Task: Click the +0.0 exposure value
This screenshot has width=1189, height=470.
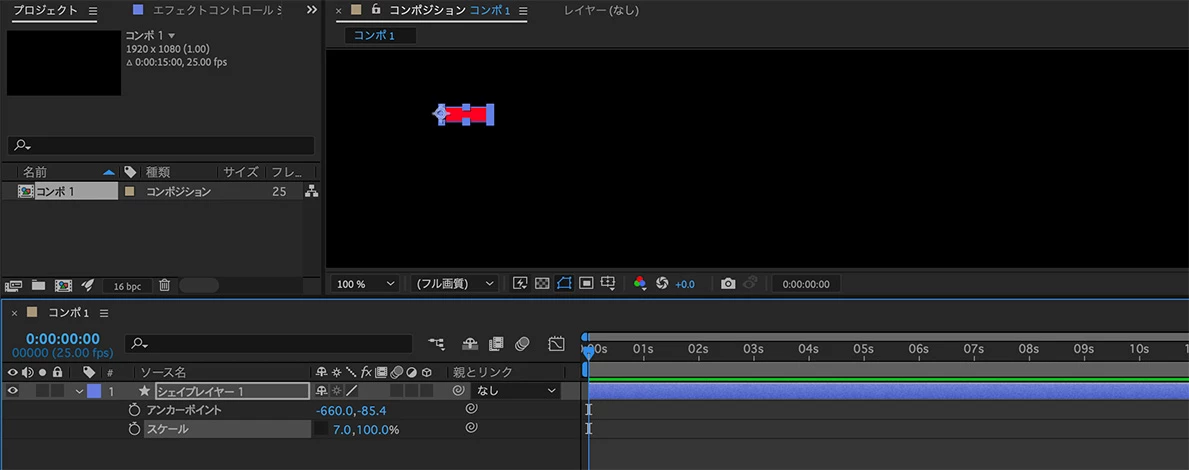Action: [x=685, y=284]
